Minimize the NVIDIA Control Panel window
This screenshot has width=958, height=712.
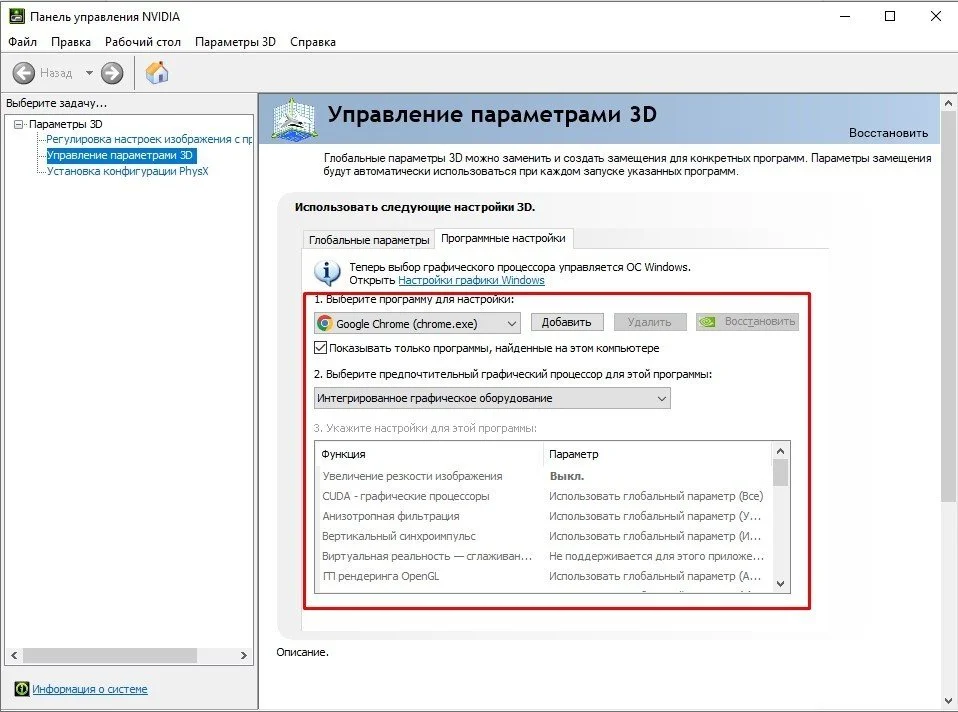tap(846, 17)
